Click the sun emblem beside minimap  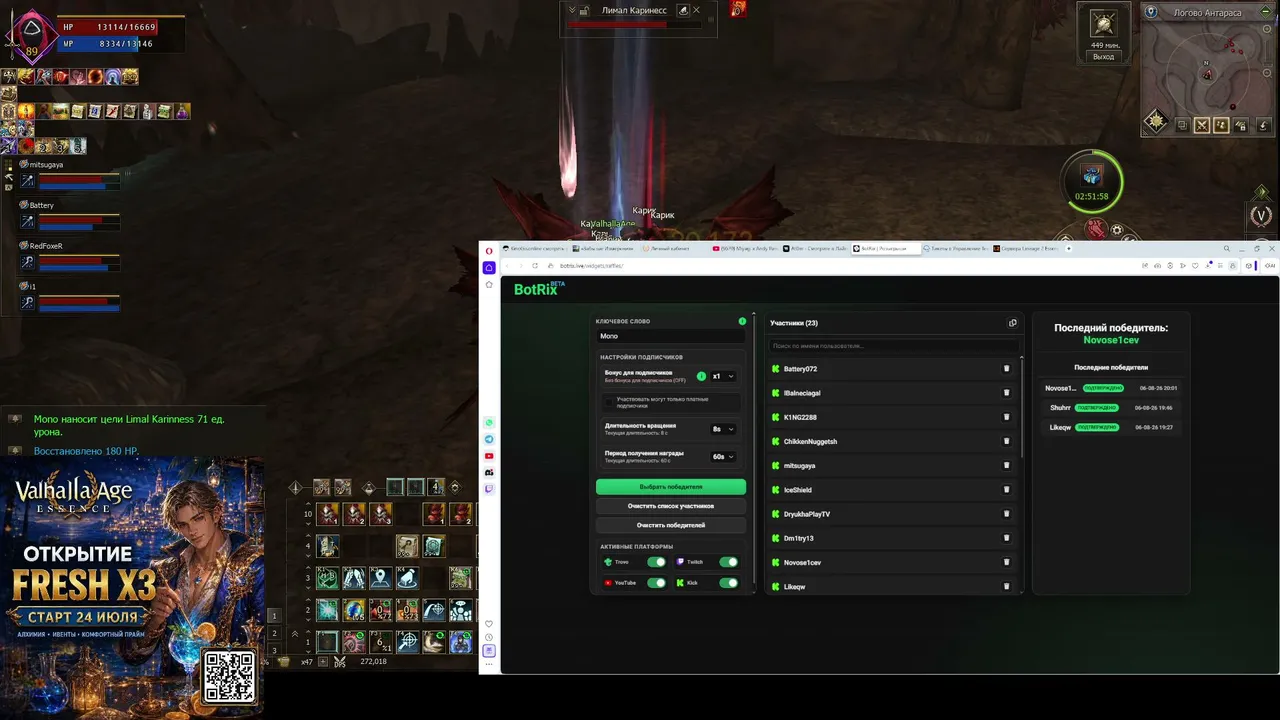pyautogui.click(x=1156, y=121)
